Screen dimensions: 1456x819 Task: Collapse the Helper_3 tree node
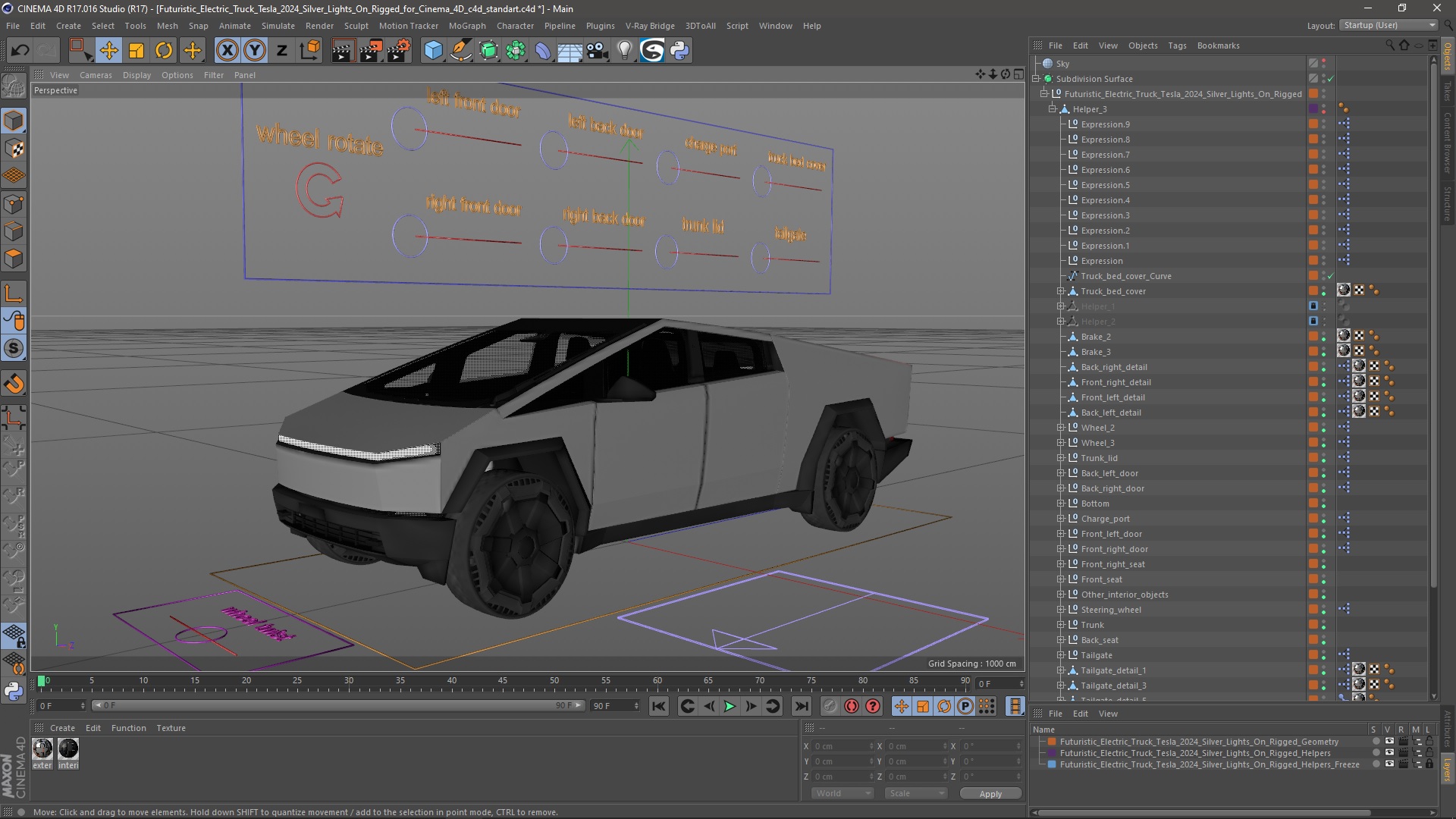[x=1053, y=109]
